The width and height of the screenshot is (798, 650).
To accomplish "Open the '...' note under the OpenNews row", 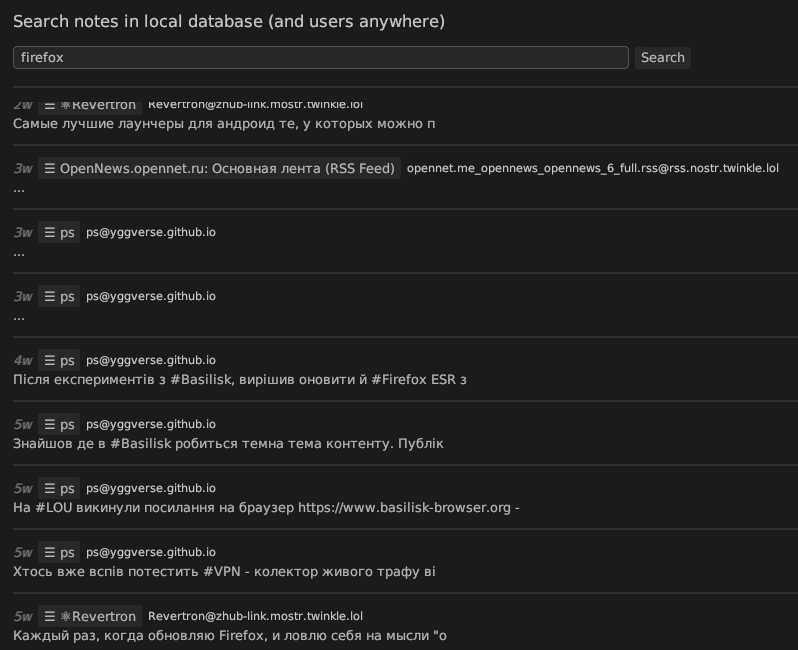I will pos(19,189).
